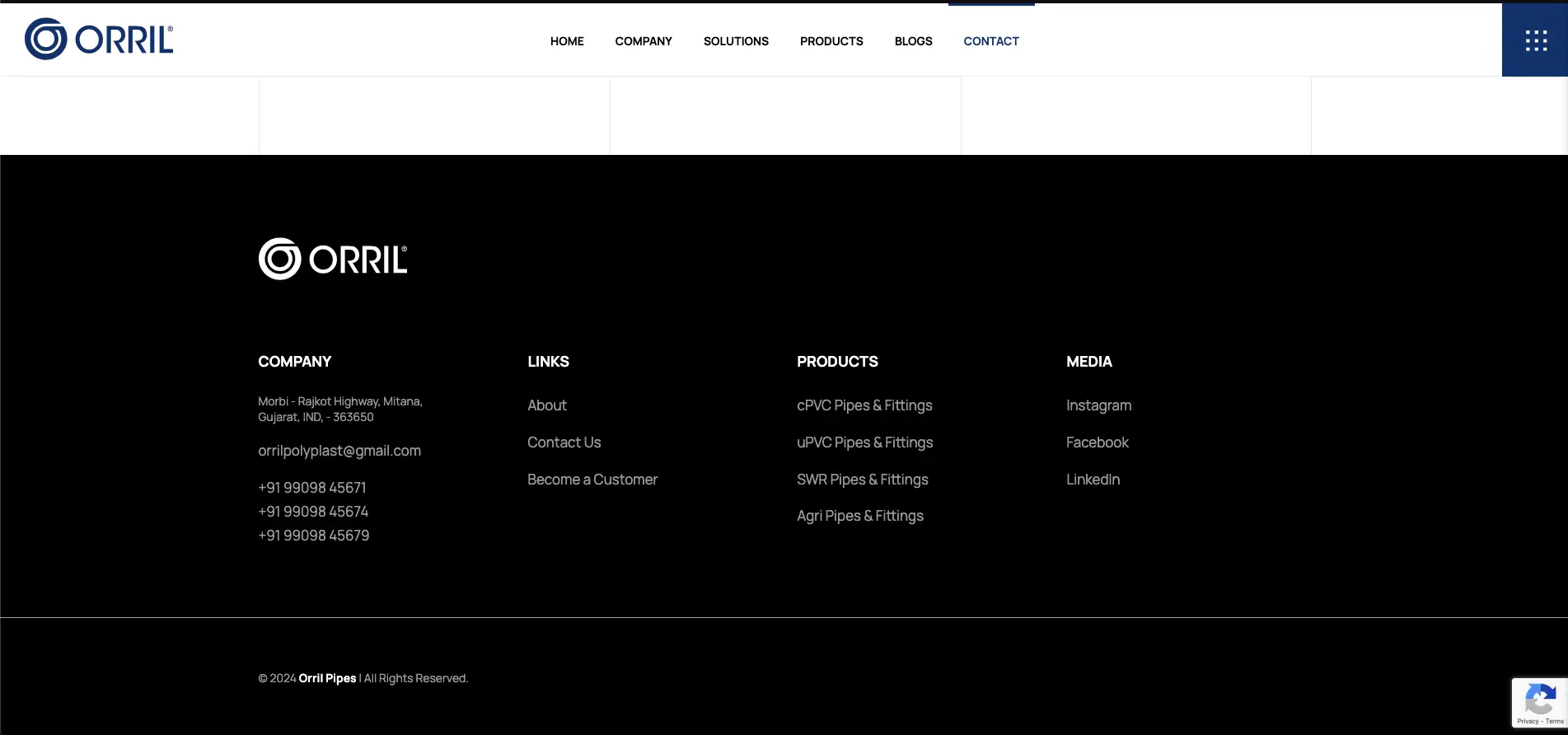This screenshot has height=735, width=1568.
Task: Open Agri Pipes & Fittings link
Action: click(859, 516)
